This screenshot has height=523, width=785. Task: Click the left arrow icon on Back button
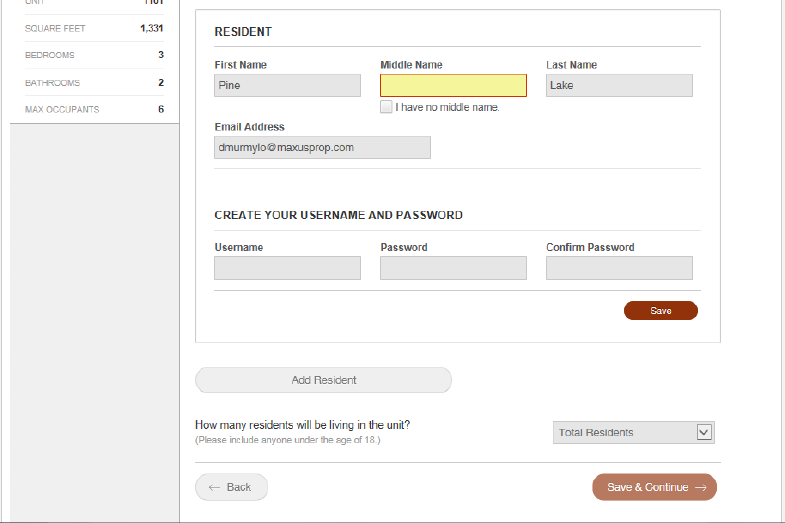(213, 487)
